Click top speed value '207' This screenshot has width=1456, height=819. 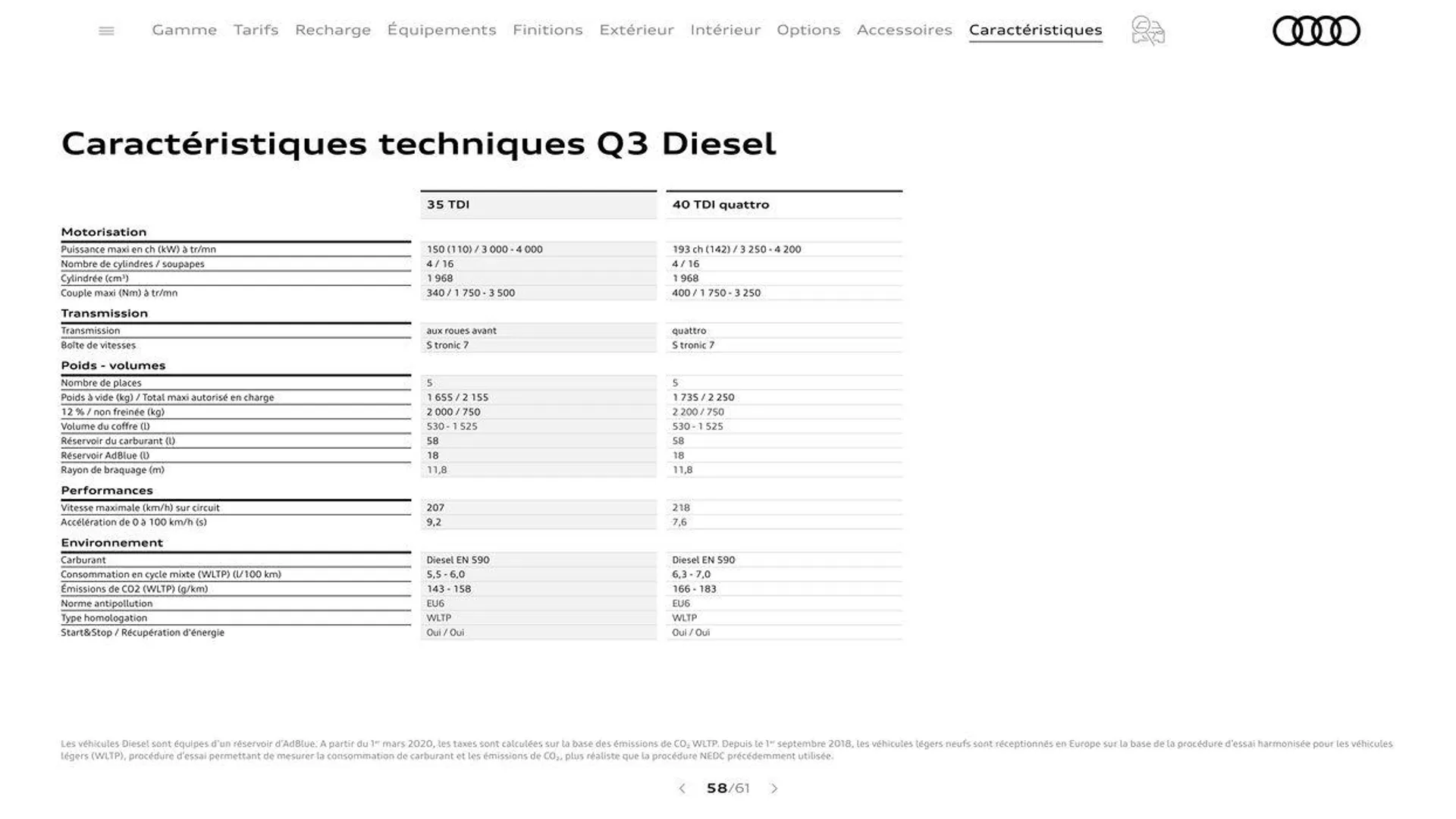435,508
